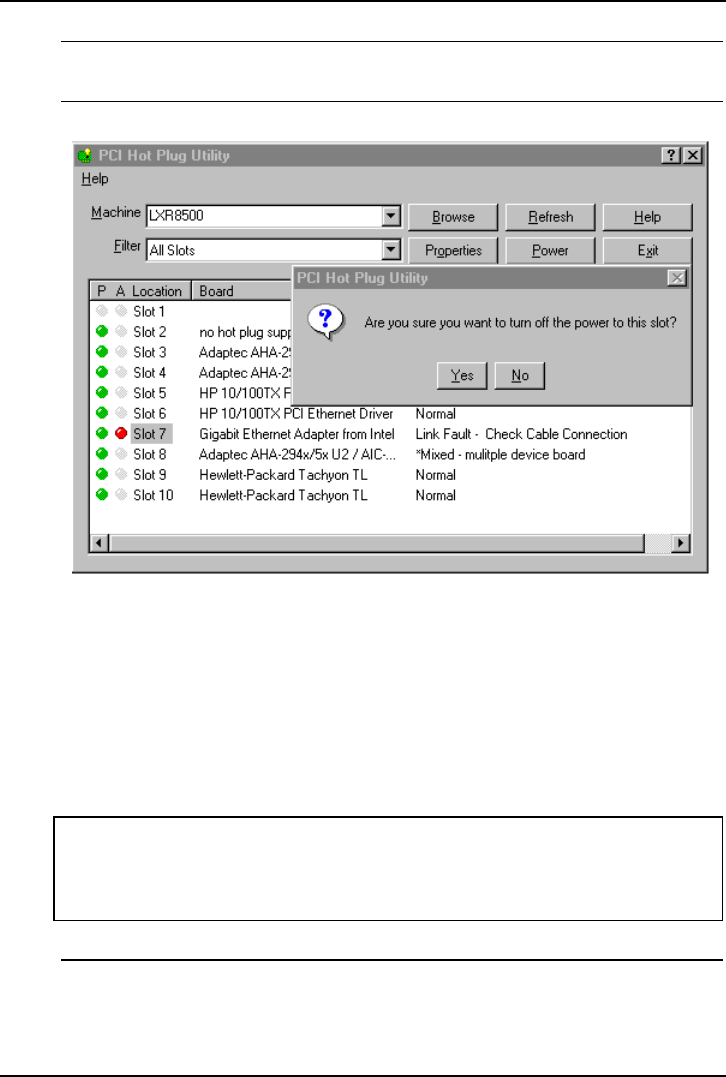Viewport: 726px width, 1077px height.
Task: Click the Help button beside Refresh
Action: (647, 217)
